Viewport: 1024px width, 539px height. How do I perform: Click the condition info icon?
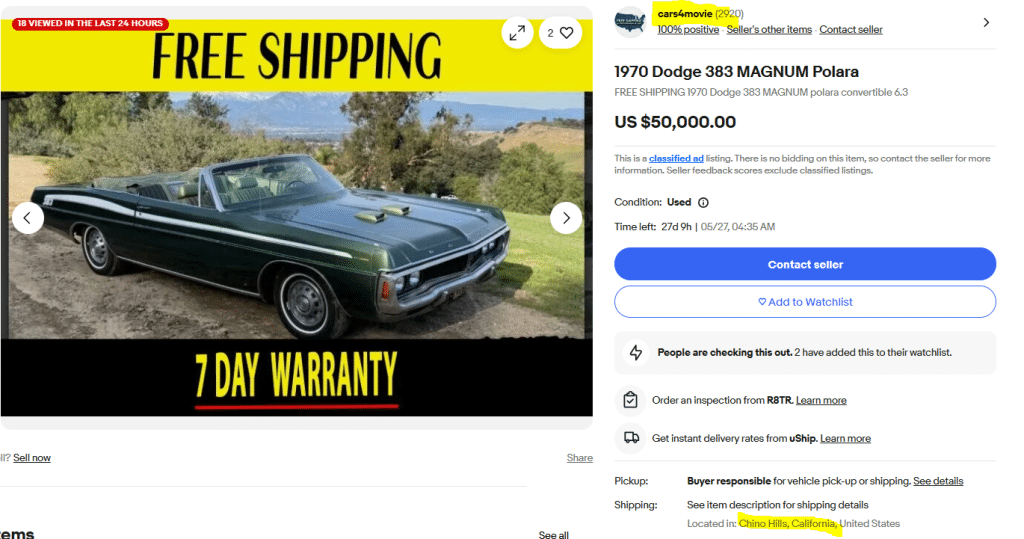(x=703, y=202)
